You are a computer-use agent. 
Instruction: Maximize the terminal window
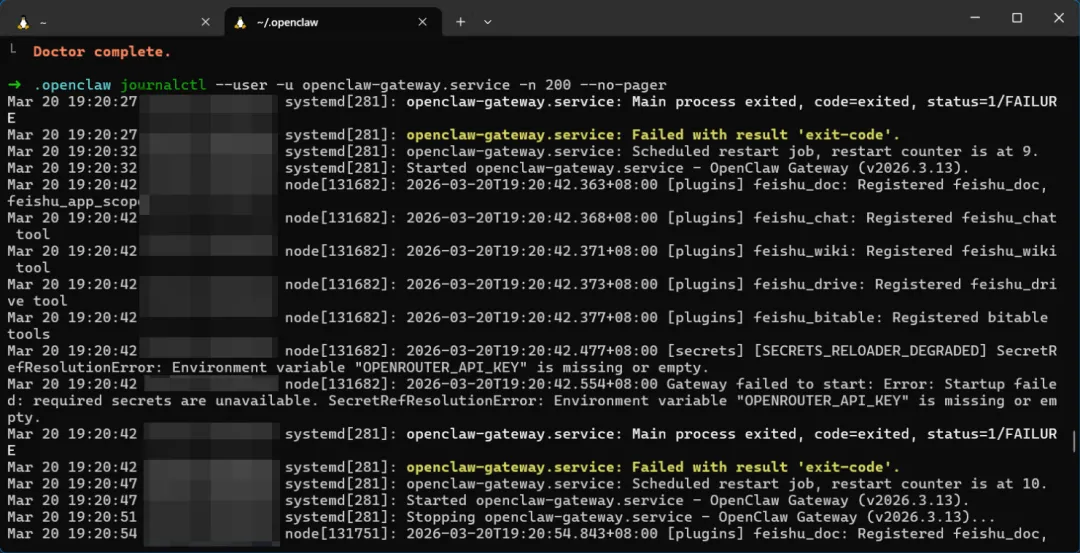(x=1017, y=19)
